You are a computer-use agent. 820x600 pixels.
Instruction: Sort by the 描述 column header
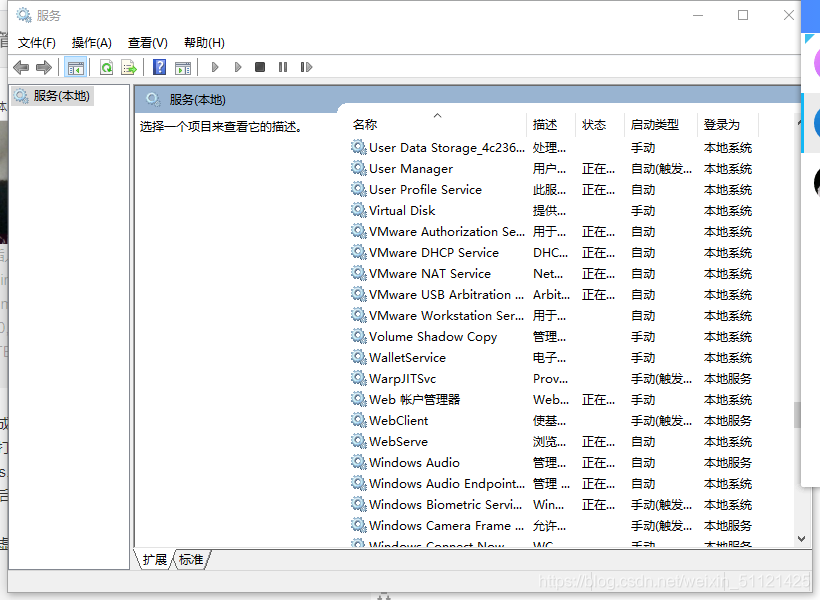pyautogui.click(x=545, y=124)
